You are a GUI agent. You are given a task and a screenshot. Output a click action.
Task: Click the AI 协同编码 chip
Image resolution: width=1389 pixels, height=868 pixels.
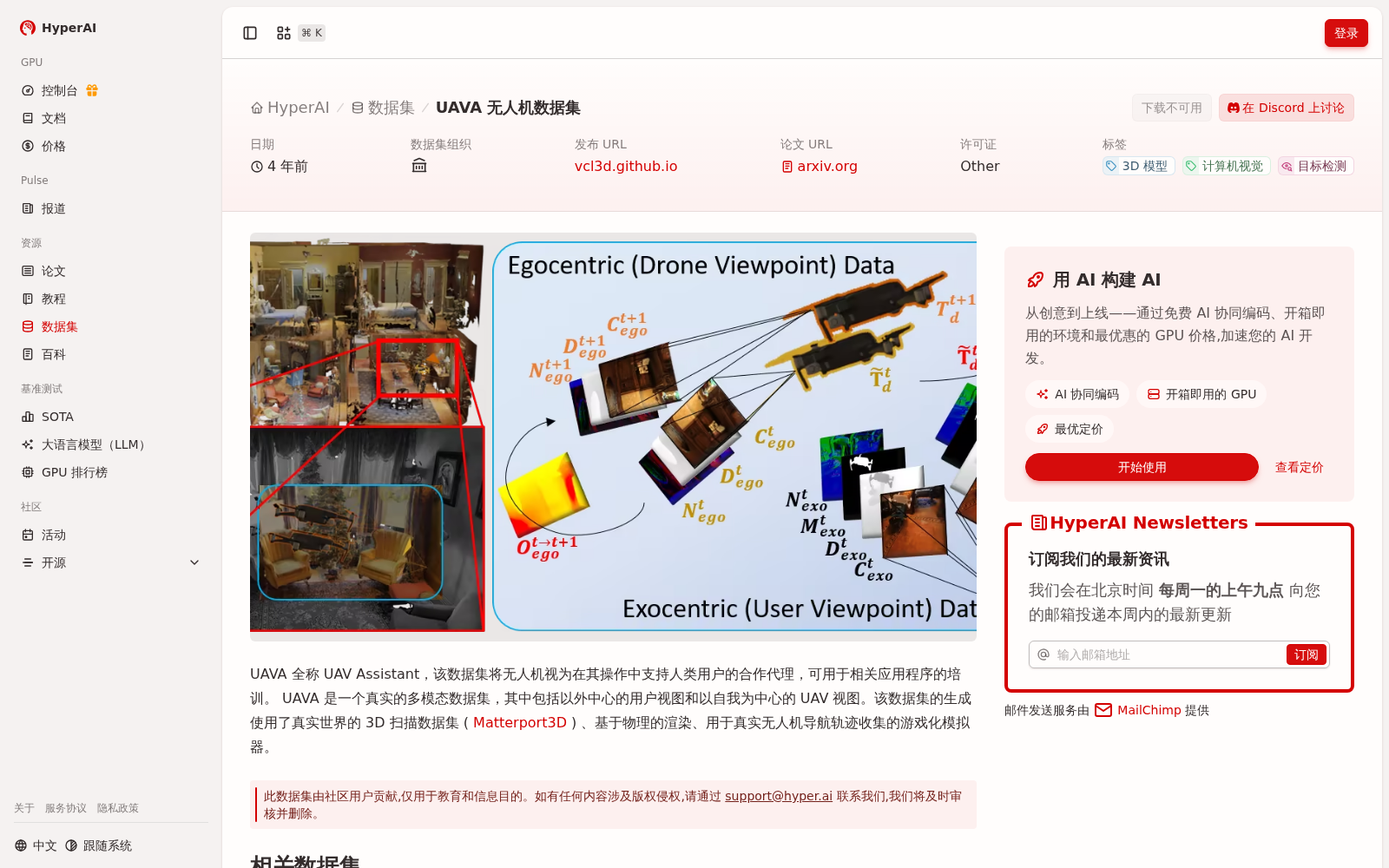1077,394
